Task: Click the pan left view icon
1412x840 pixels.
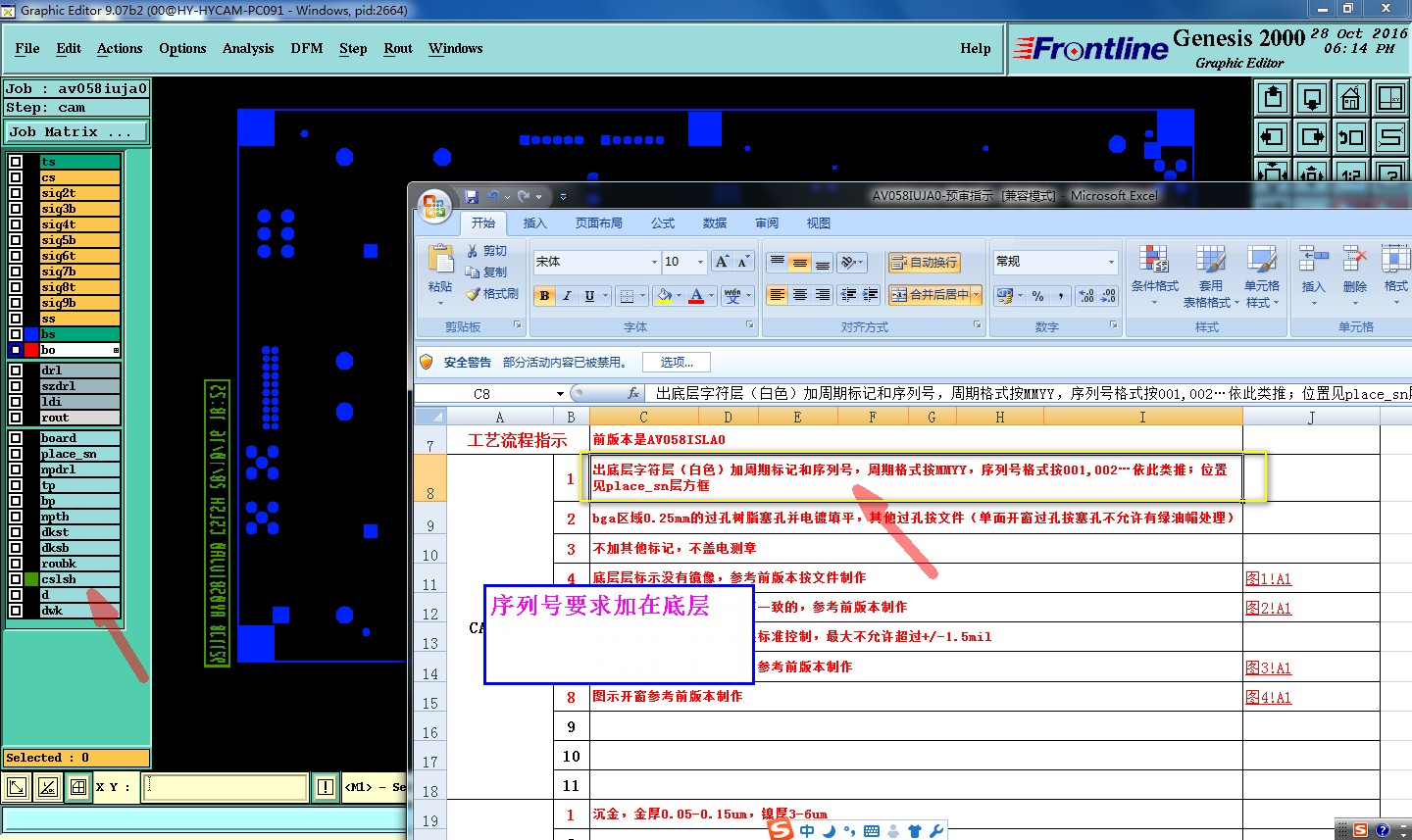Action: coord(1273,137)
